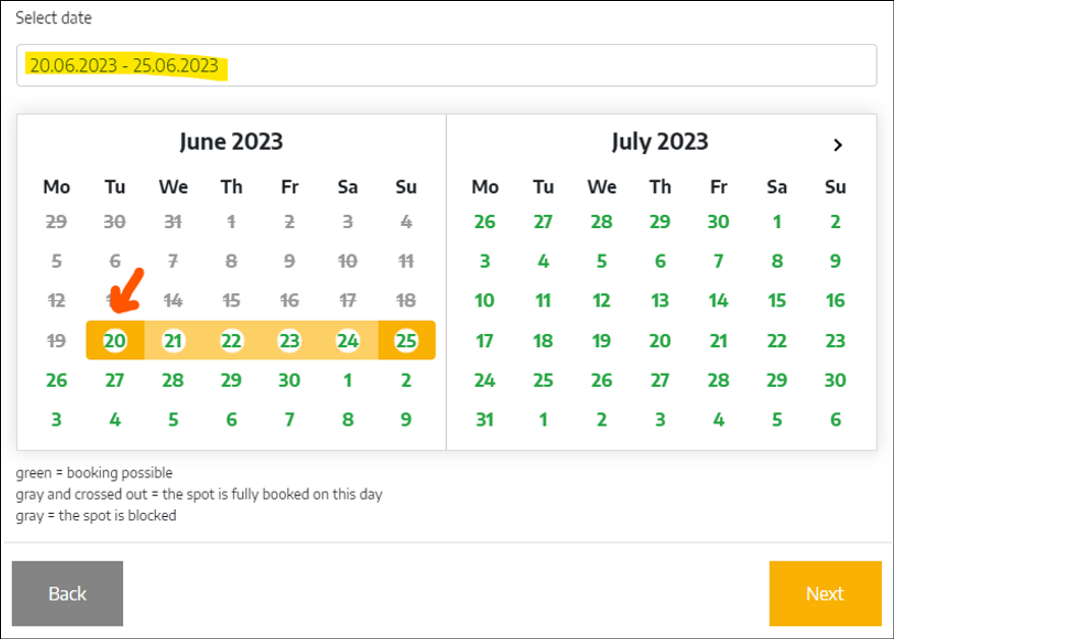Select June 25 end date
Image resolution: width=1078 pixels, height=639 pixels.
406,340
